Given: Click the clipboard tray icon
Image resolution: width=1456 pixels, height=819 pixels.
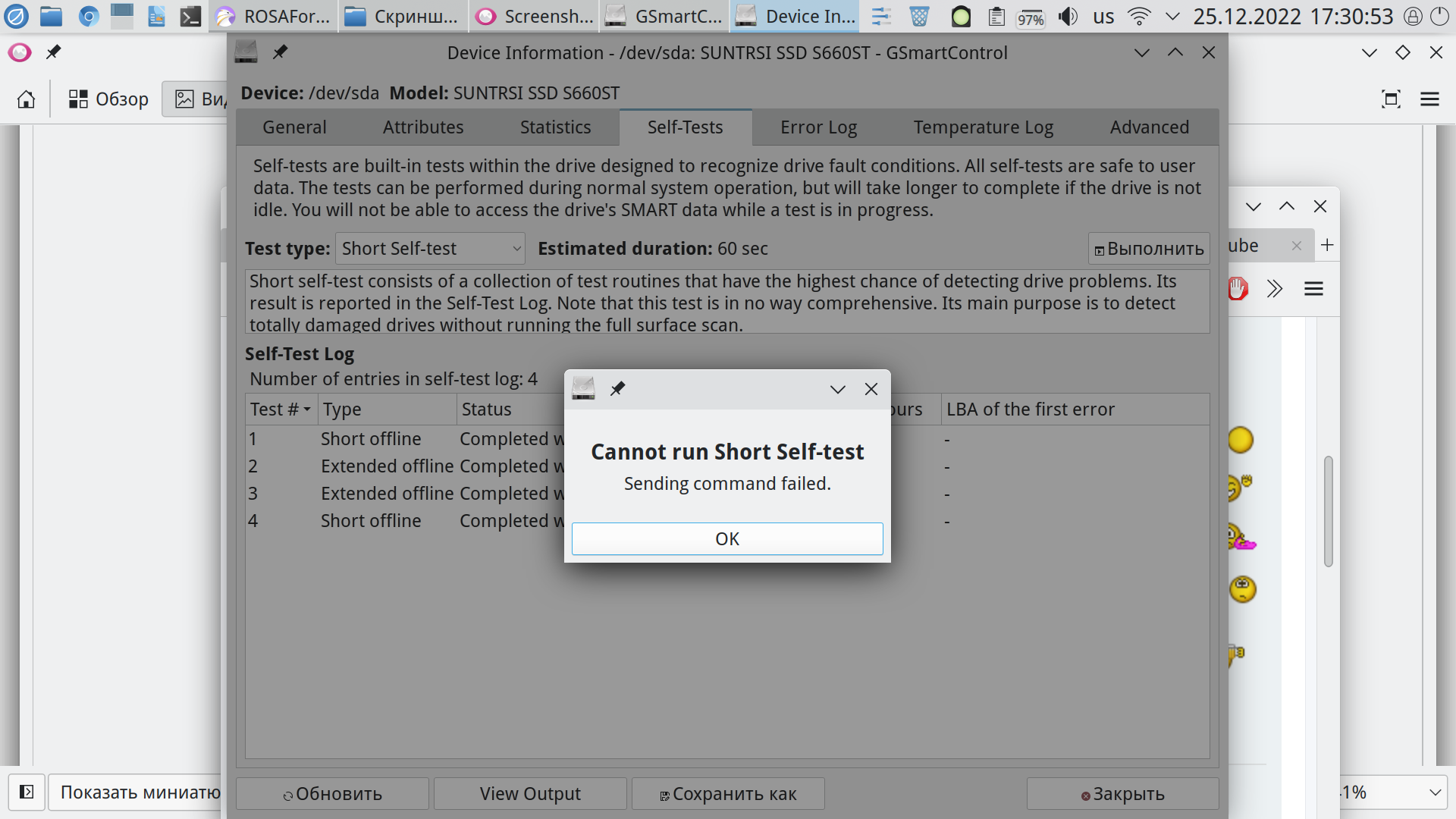Looking at the screenshot, I should (996, 16).
